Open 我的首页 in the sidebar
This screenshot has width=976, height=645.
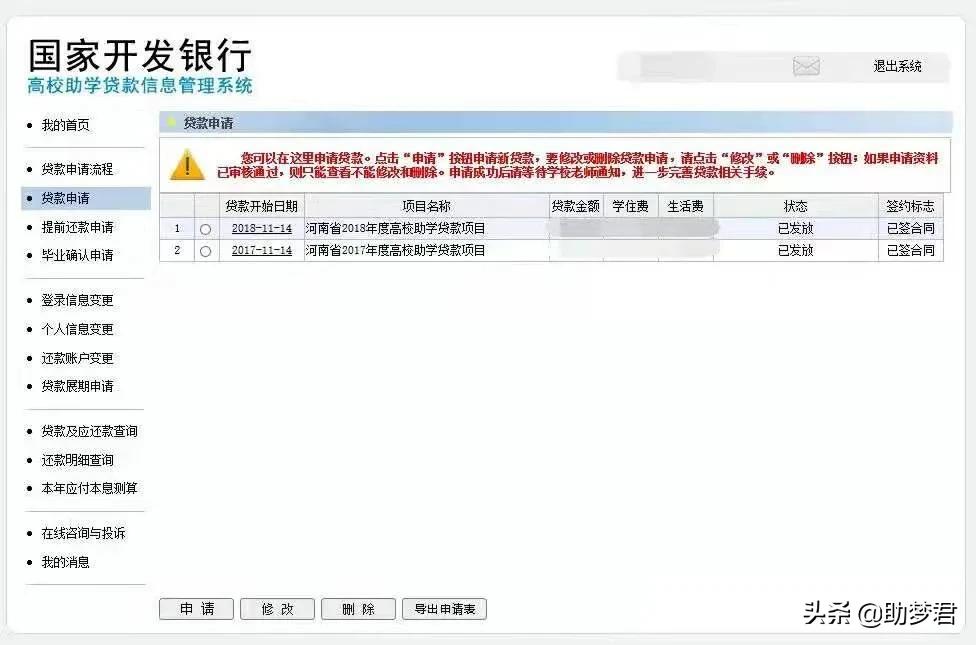click(68, 126)
